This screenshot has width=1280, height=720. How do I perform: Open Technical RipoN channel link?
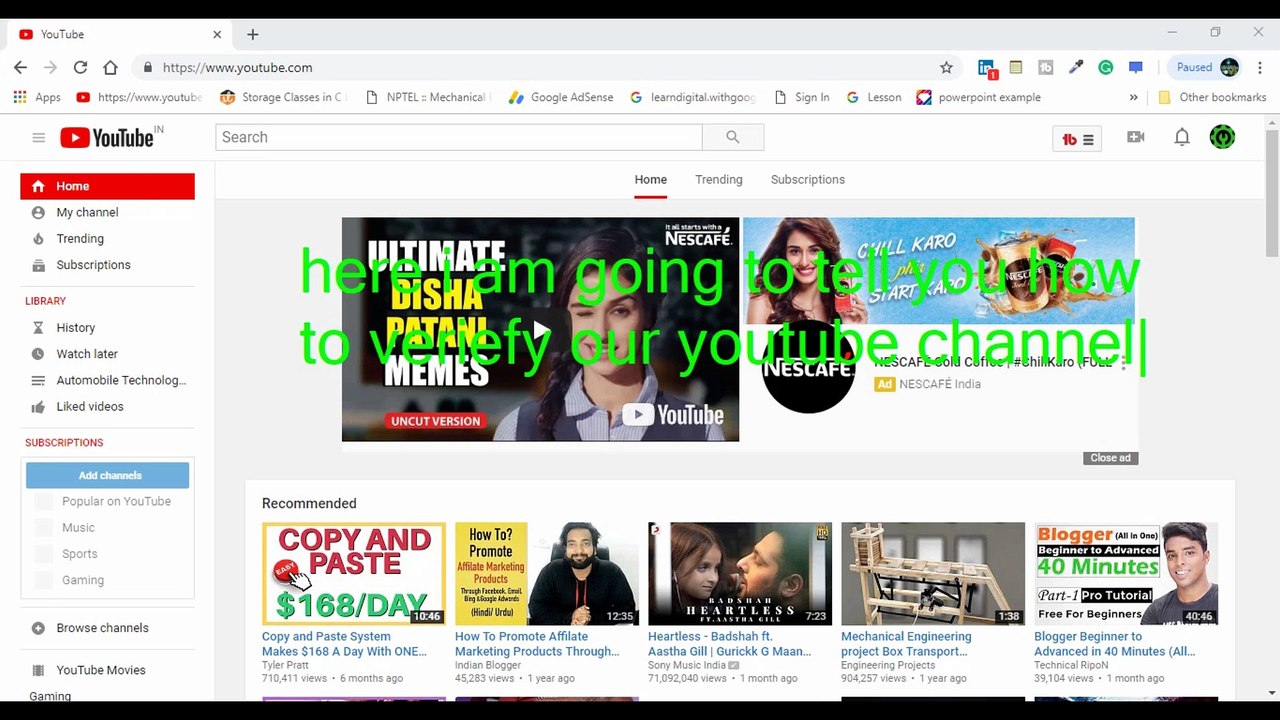(x=1071, y=665)
